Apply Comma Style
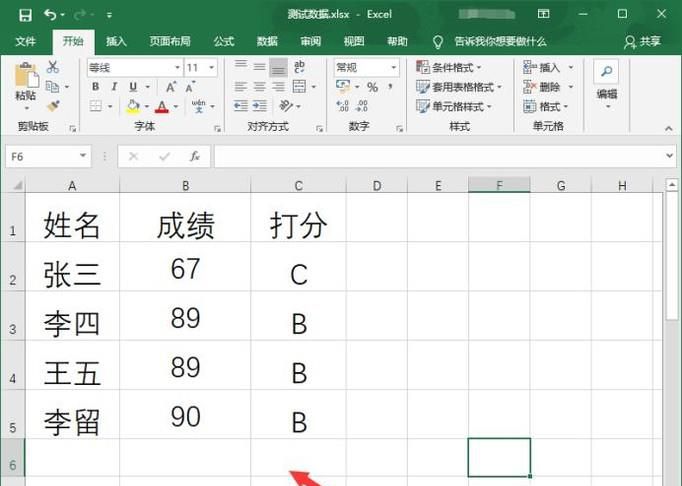Screen dimensions: 682x486 391,86
